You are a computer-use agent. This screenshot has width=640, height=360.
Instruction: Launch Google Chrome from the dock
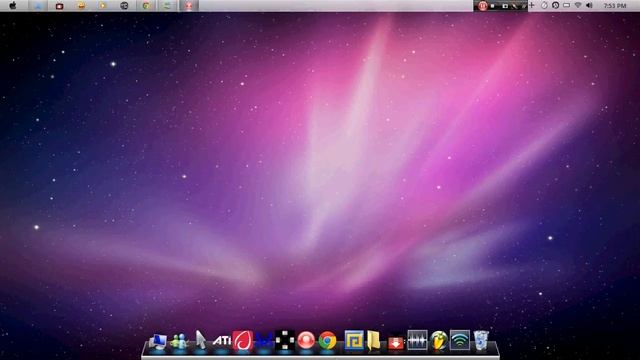click(327, 341)
